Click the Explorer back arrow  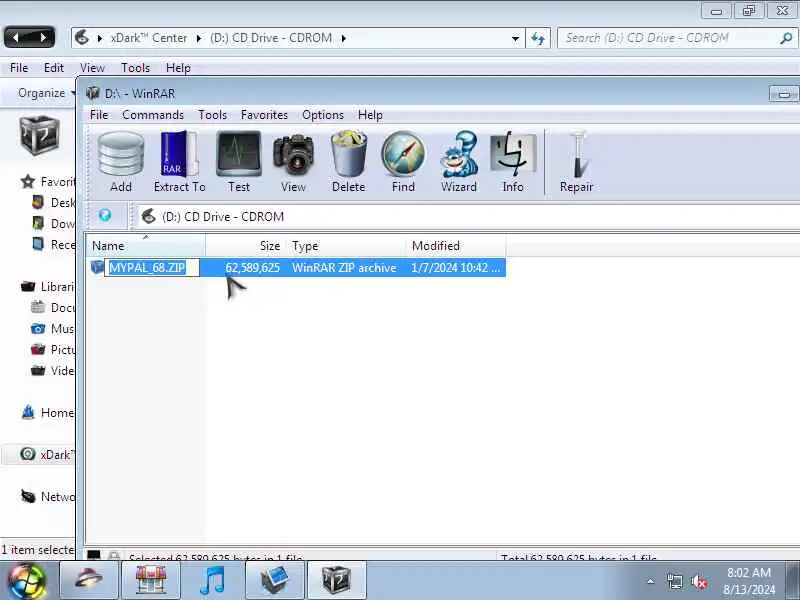16,37
